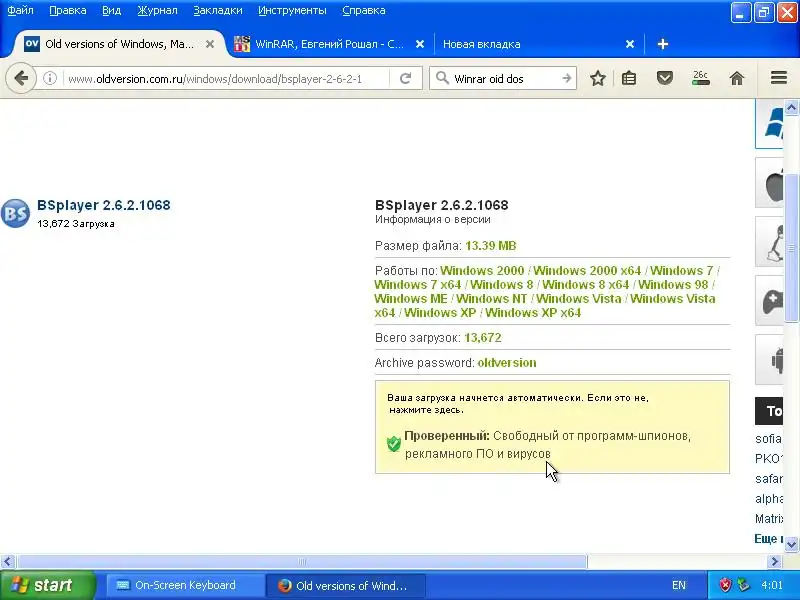Click the green verified shield icon
The width and height of the screenshot is (800, 600).
click(x=393, y=443)
